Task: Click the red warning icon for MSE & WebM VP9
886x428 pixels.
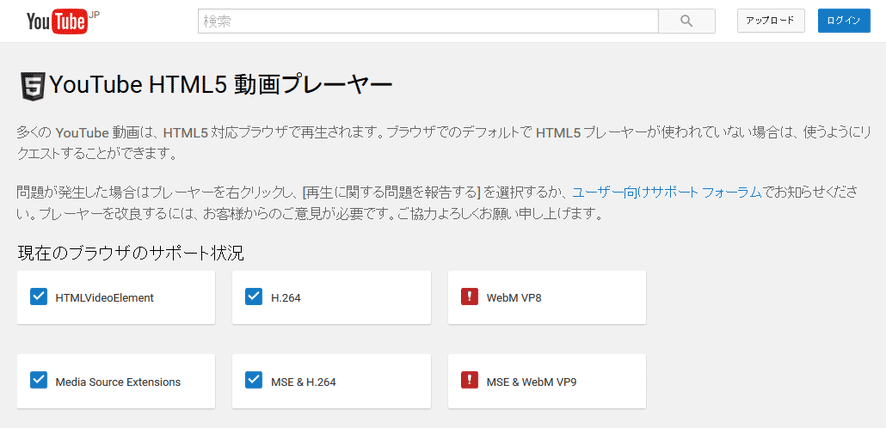Action: coord(470,381)
